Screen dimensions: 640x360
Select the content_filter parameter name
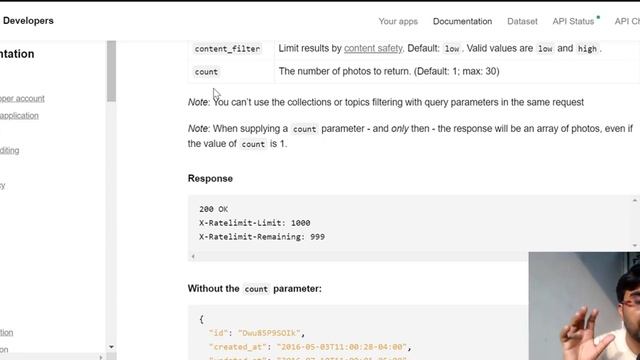tap(227, 49)
